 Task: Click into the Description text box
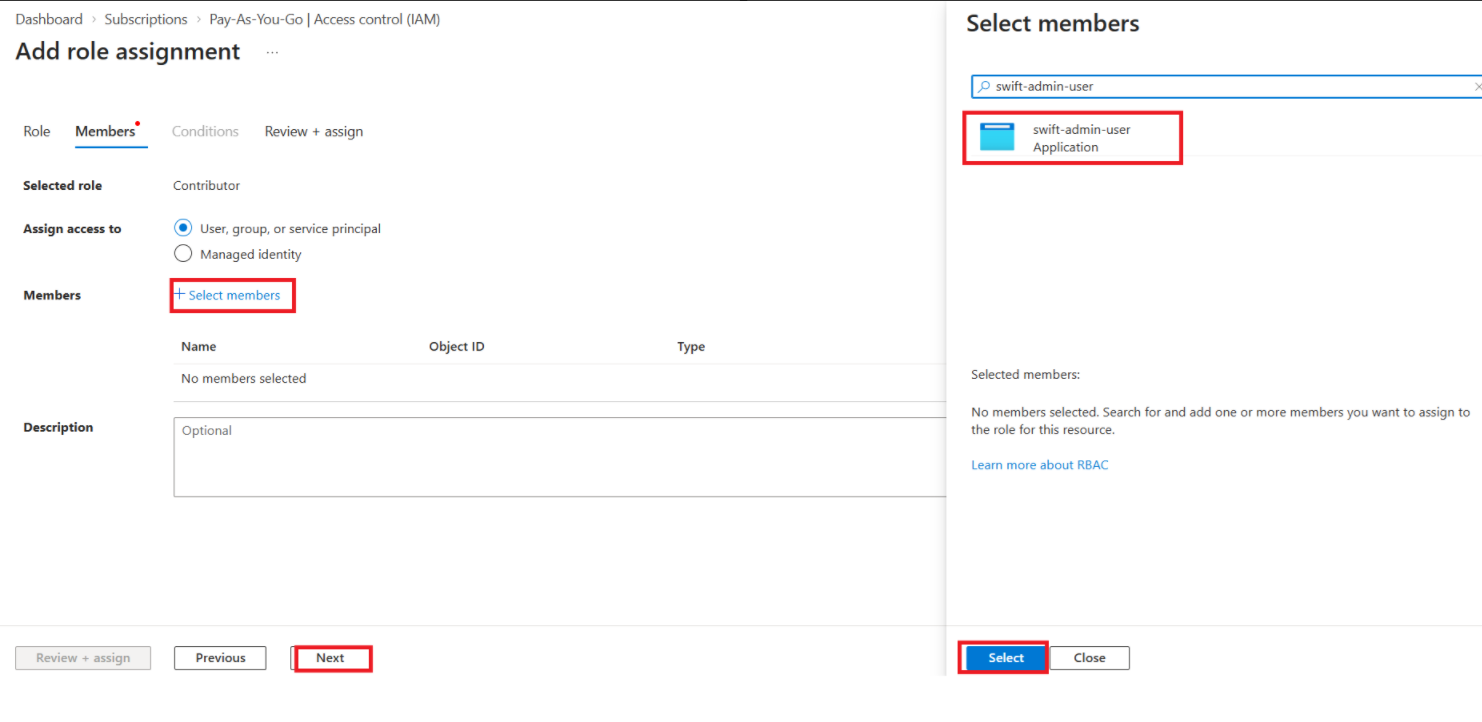560,457
